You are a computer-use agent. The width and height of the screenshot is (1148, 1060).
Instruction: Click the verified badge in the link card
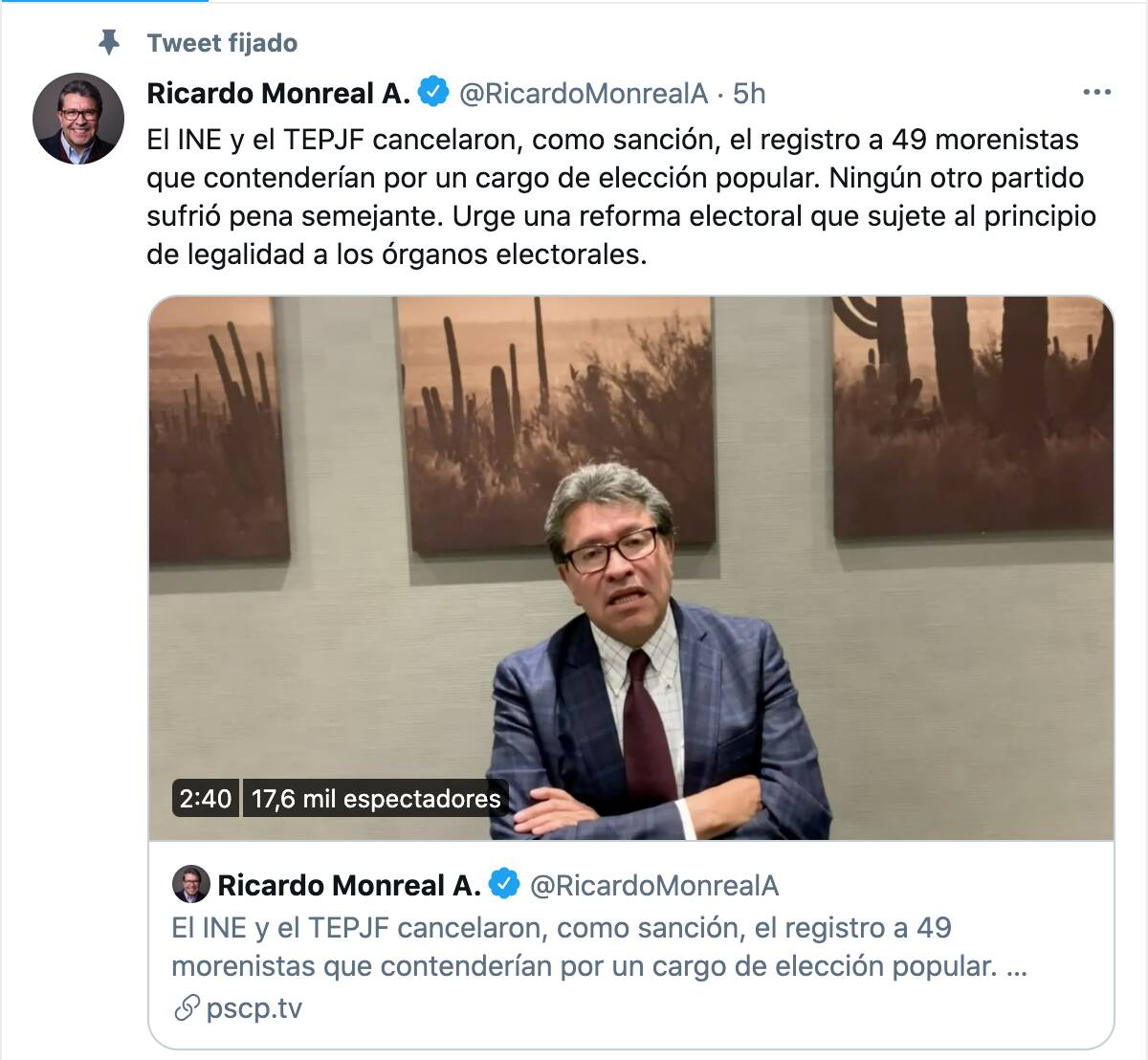pos(504,884)
